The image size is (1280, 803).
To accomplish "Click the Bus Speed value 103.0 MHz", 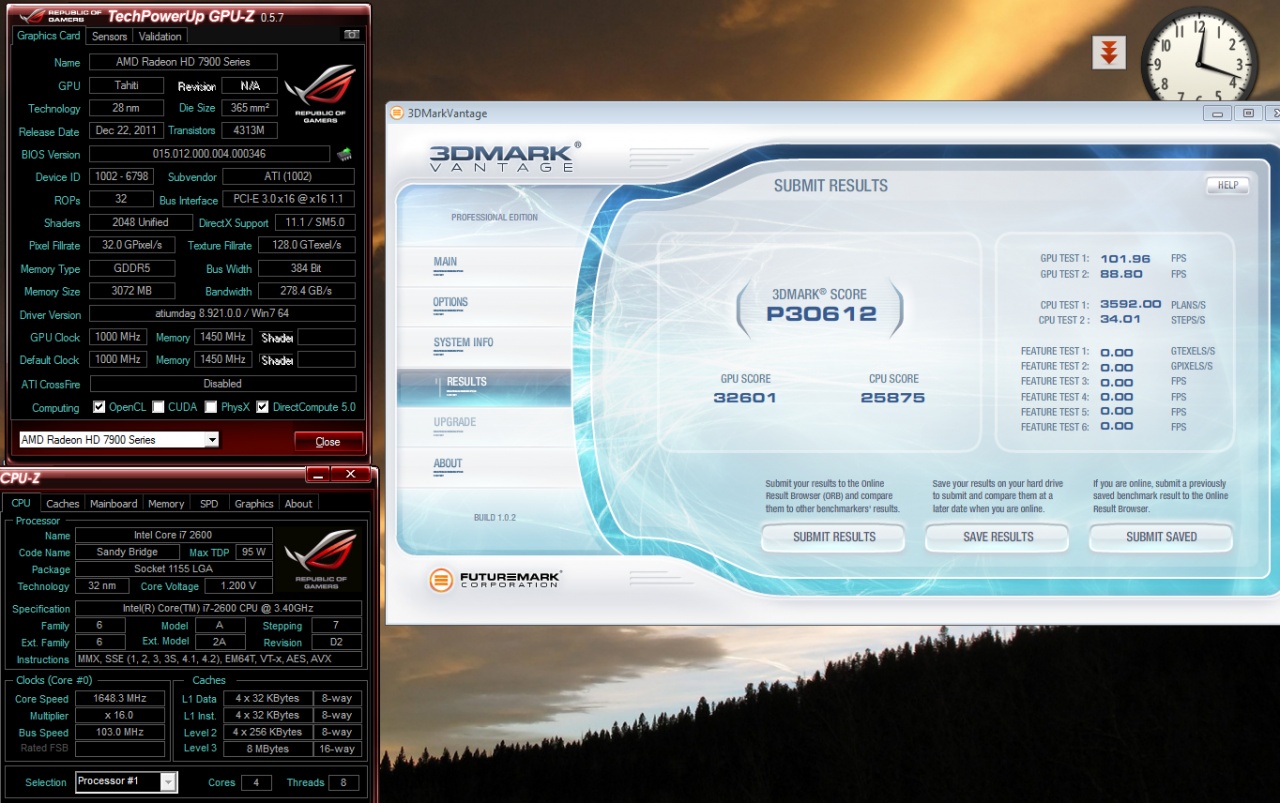I will (x=120, y=733).
